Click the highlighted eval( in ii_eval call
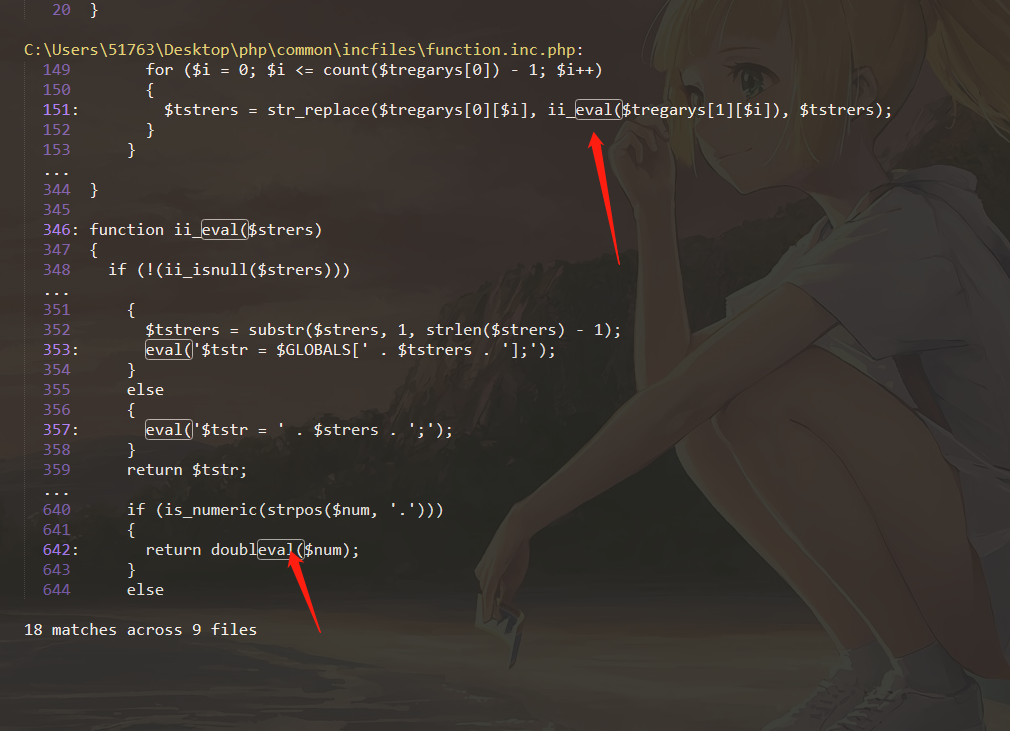1010x731 pixels. [x=598, y=110]
